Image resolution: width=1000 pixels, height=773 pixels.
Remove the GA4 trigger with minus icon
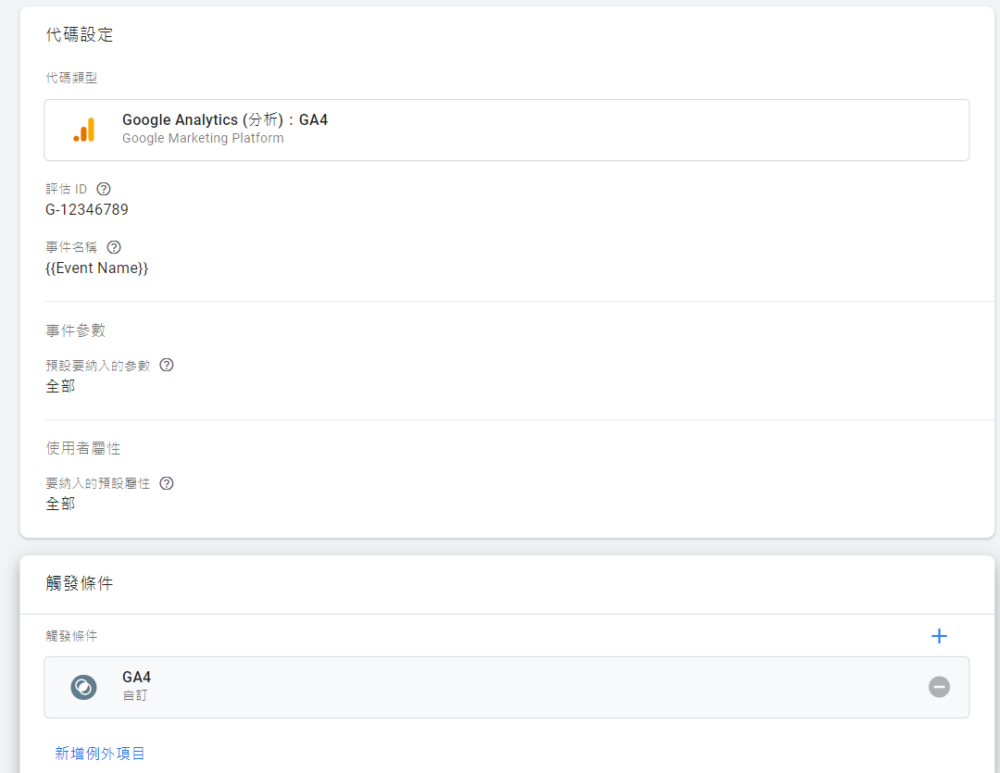click(x=939, y=687)
